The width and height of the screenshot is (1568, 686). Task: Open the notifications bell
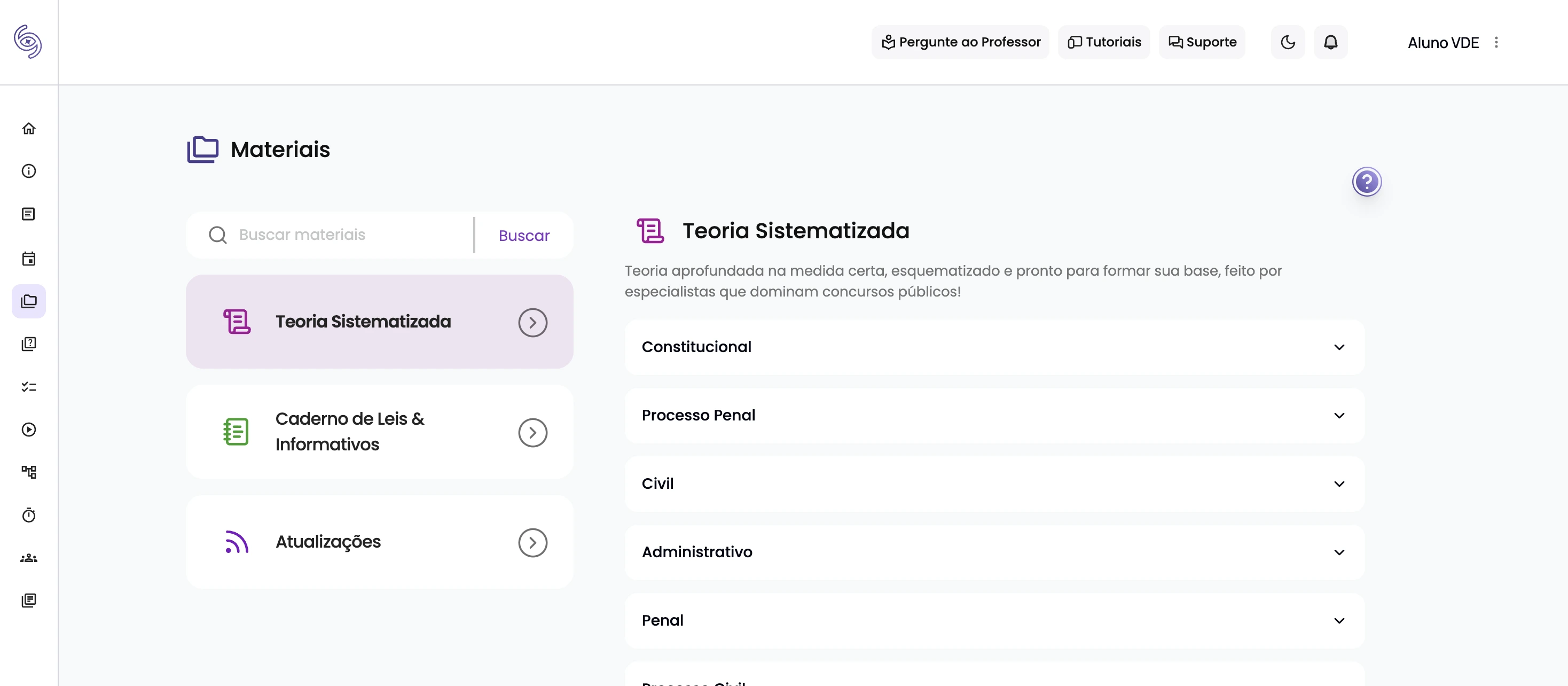[x=1330, y=42]
